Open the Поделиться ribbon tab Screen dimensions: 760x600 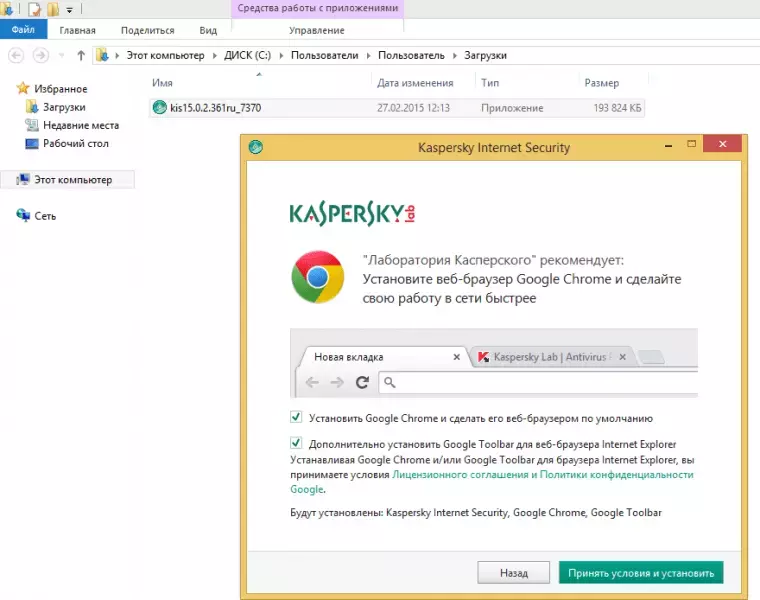click(x=147, y=30)
